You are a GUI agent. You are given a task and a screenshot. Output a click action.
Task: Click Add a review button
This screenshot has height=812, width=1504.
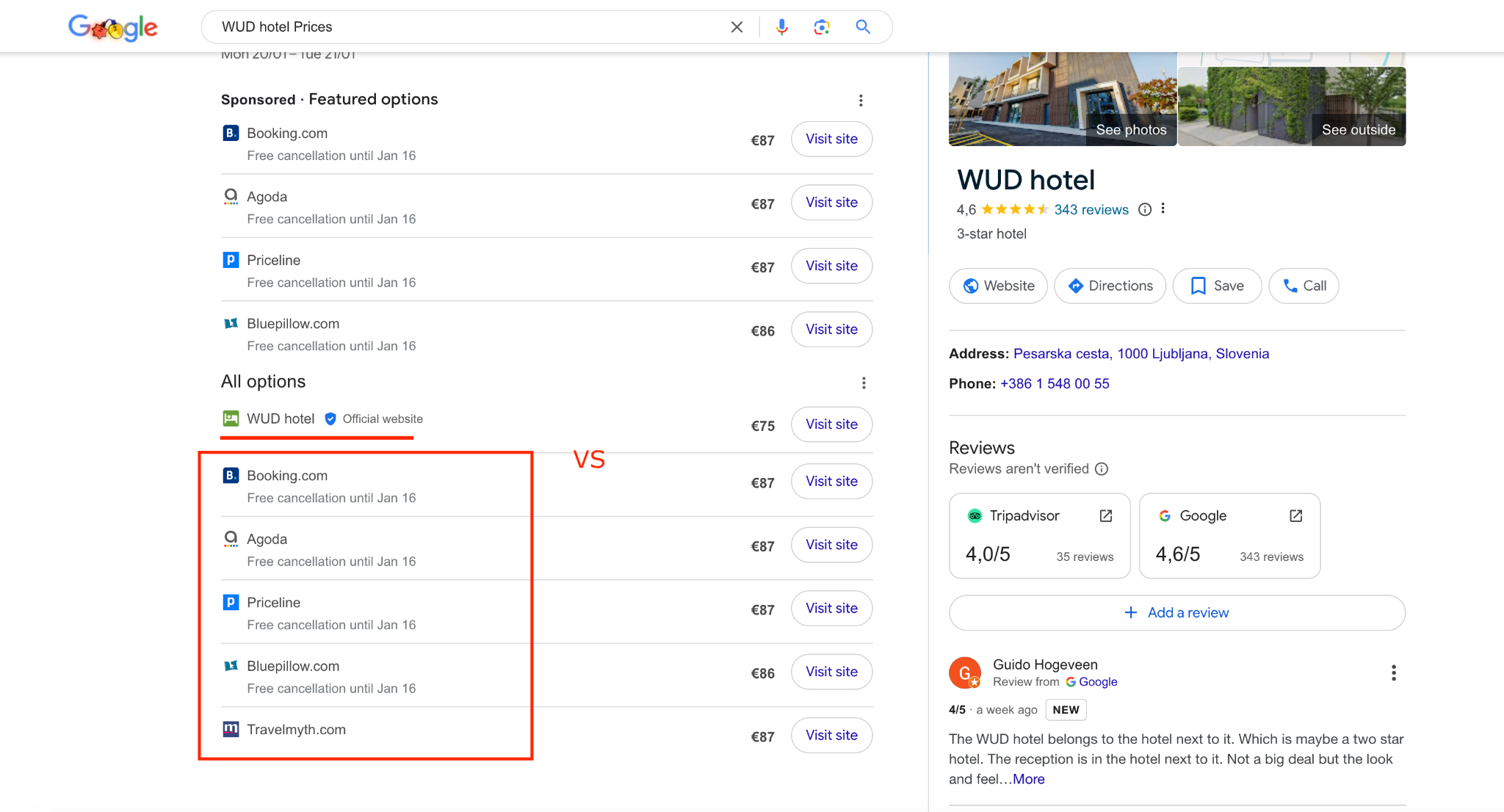1176,613
